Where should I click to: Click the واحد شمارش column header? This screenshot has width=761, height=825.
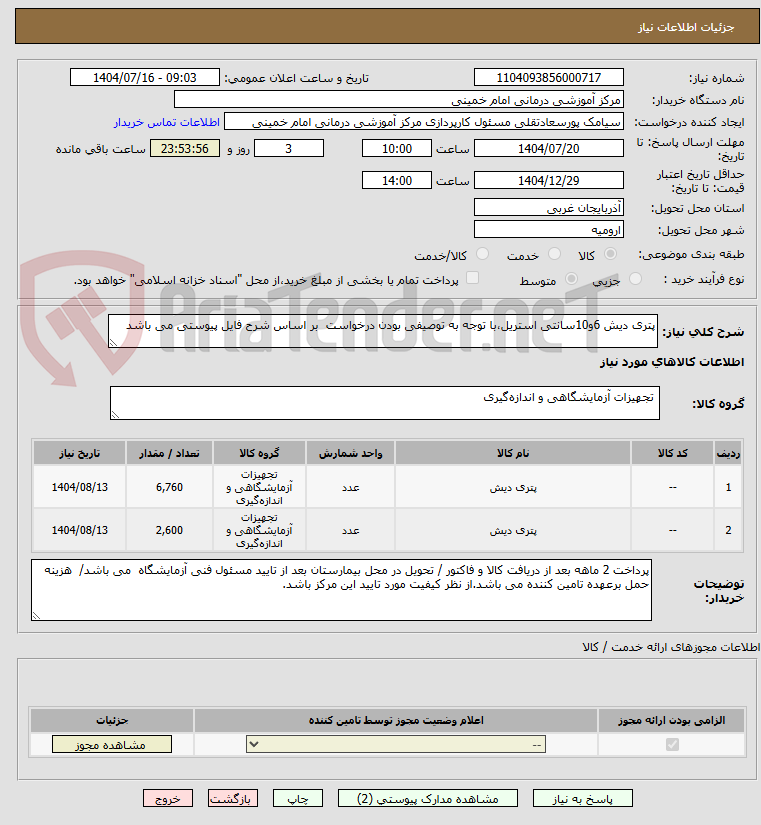(351, 453)
